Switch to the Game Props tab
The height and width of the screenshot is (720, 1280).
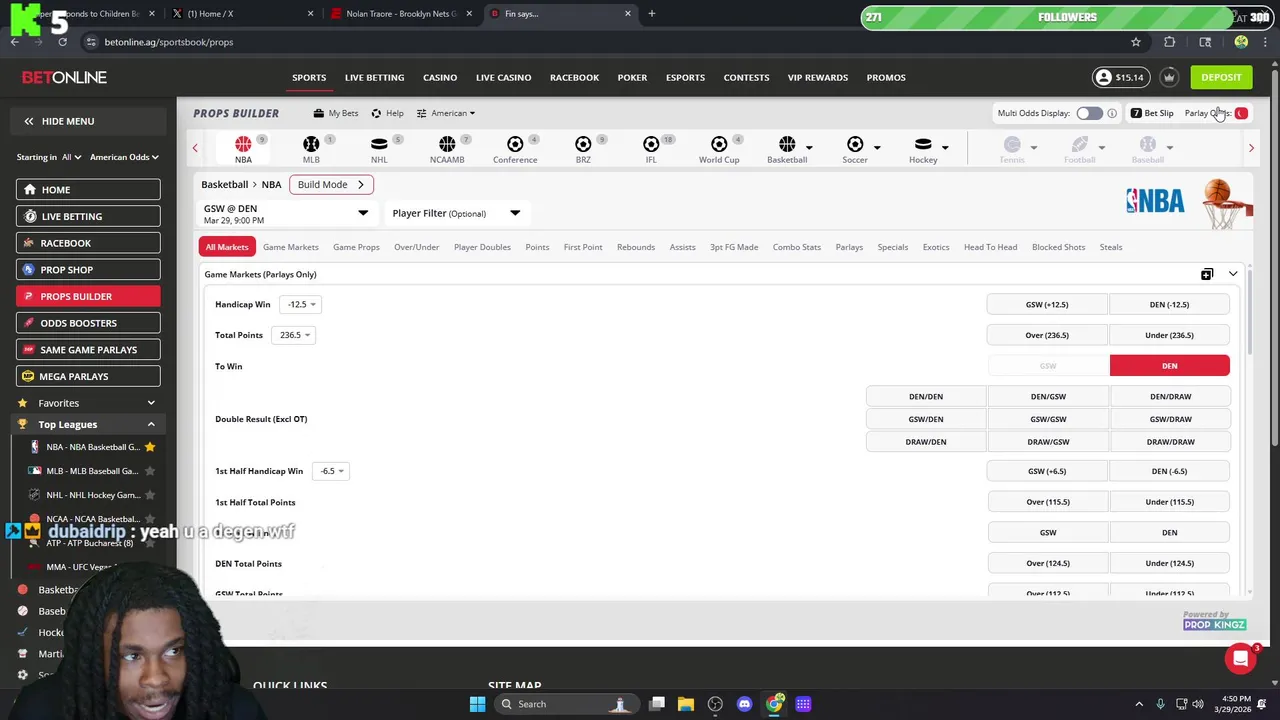356,247
